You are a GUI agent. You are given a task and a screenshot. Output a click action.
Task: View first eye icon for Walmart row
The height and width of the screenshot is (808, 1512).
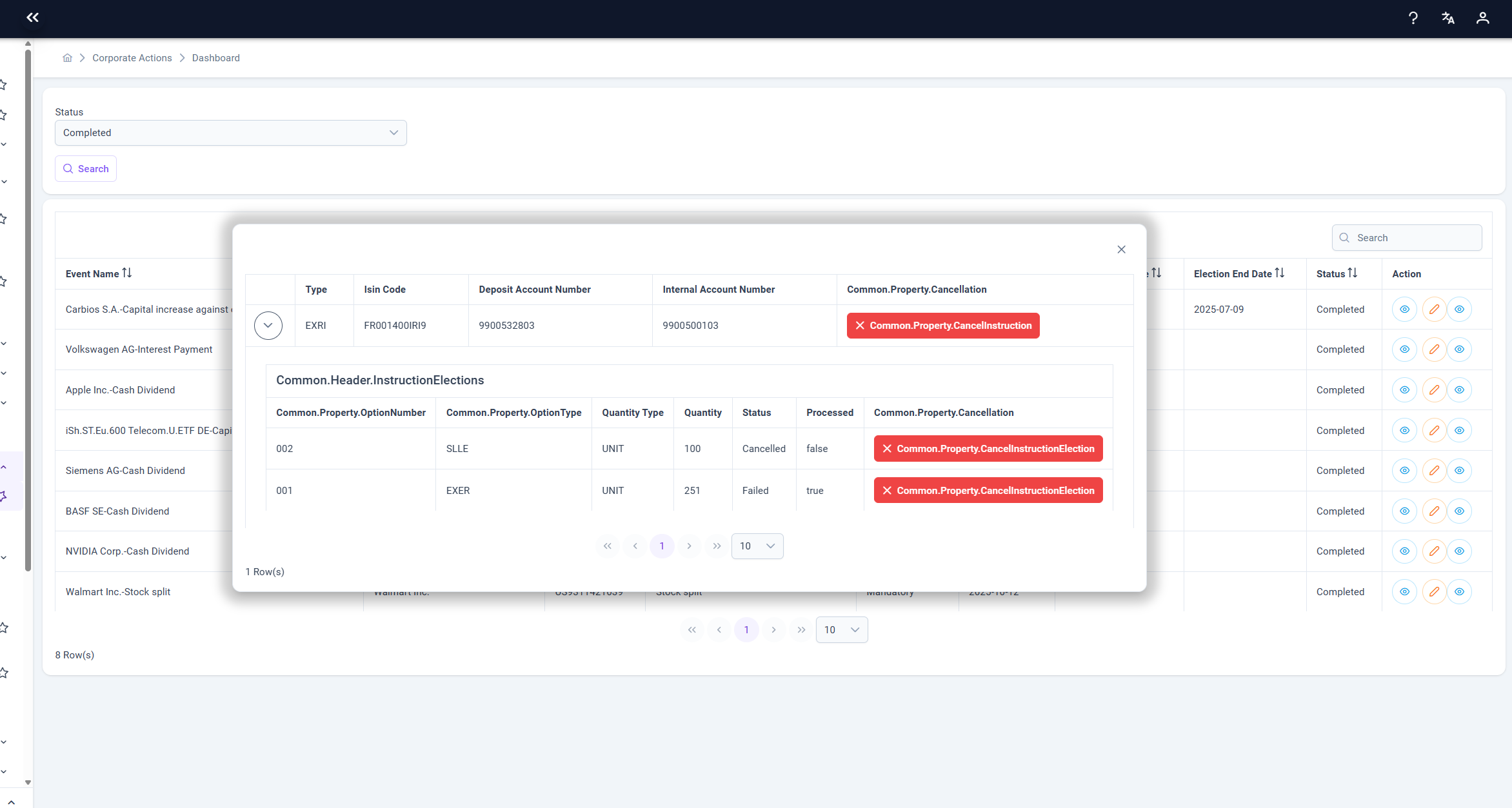[x=1404, y=592]
